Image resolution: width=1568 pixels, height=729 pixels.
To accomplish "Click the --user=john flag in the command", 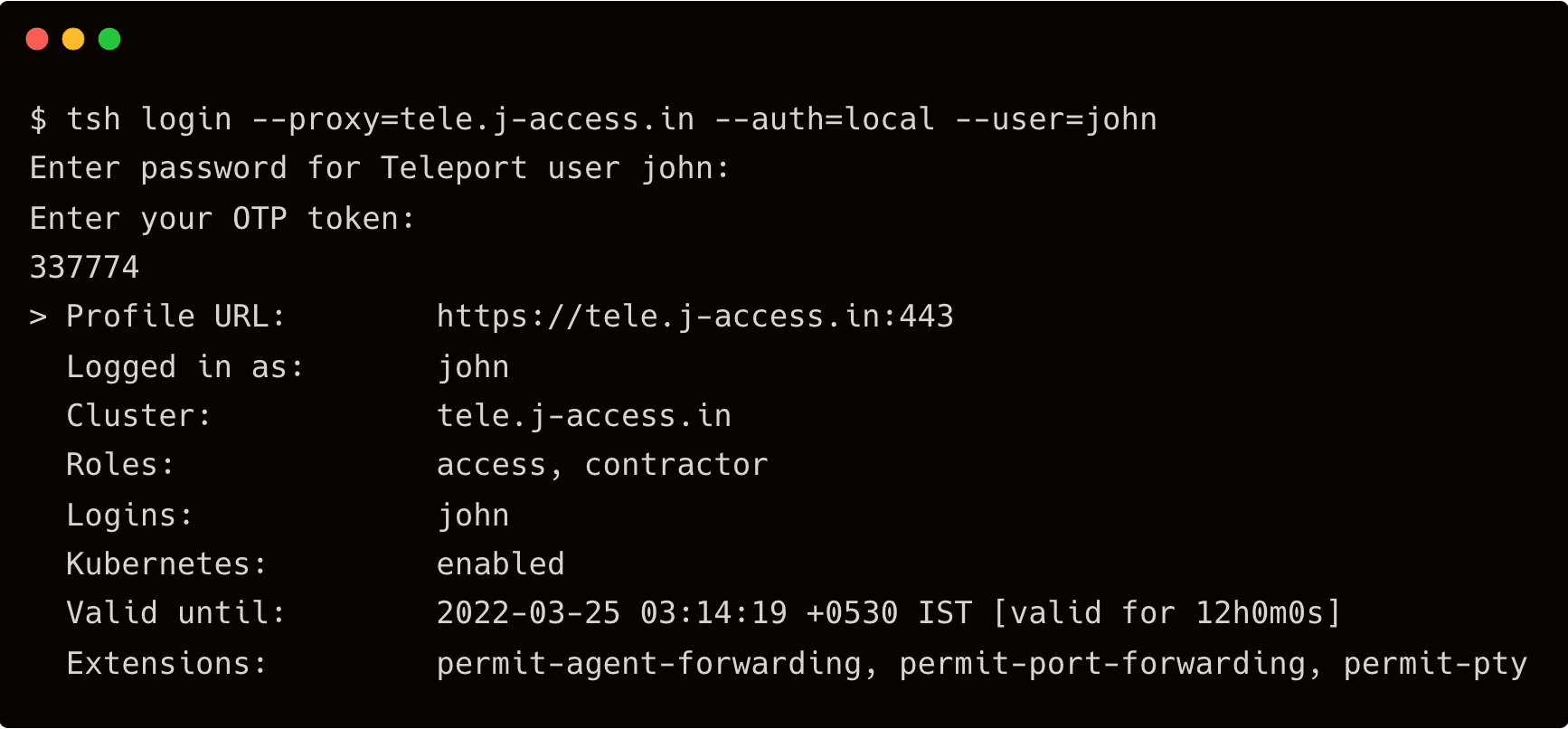I will 1056,119.
